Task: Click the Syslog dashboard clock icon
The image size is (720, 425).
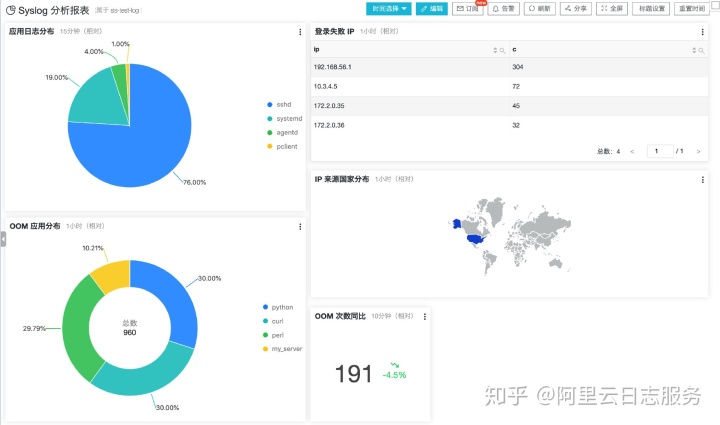Action: pos(11,10)
